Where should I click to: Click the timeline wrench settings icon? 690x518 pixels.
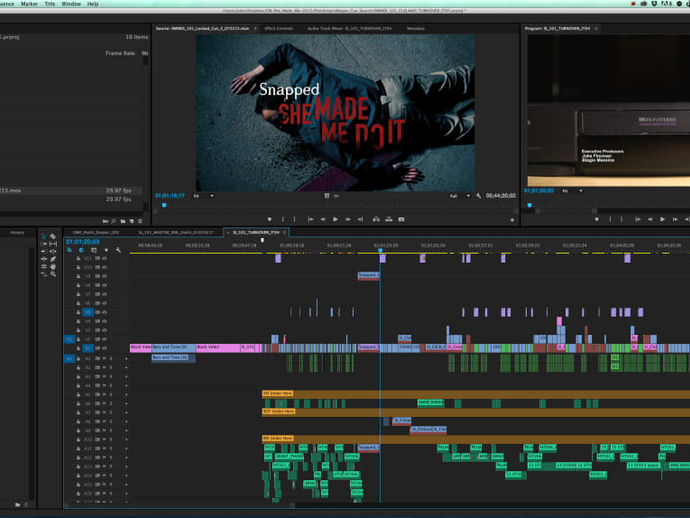point(118,250)
